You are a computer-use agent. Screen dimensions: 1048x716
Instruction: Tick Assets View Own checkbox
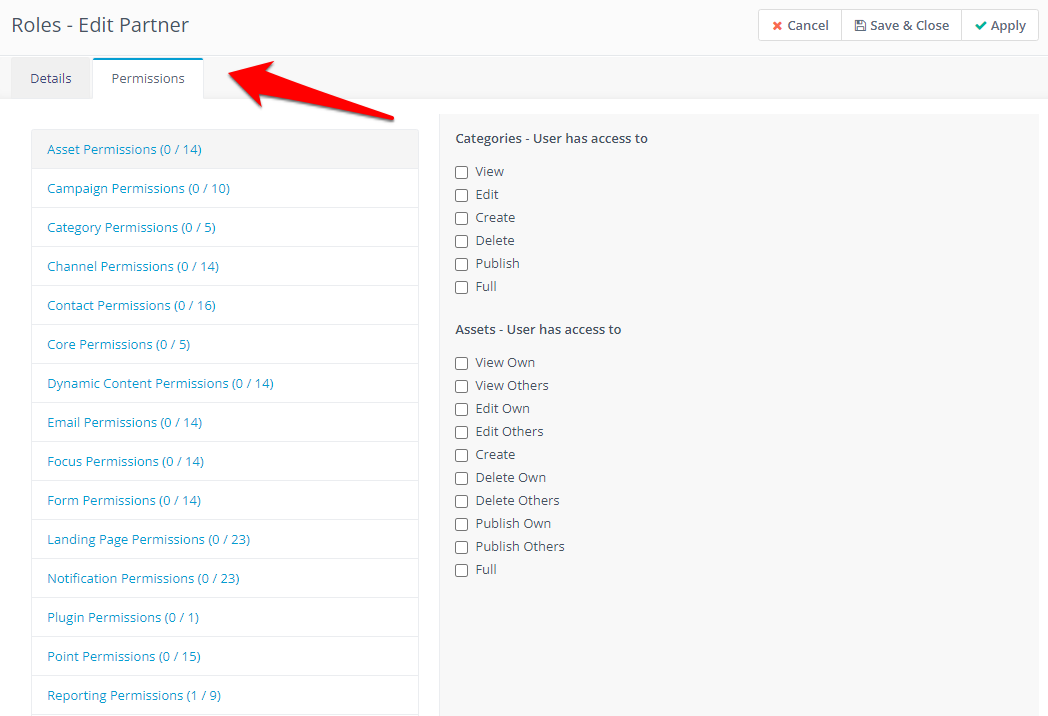pyautogui.click(x=462, y=363)
